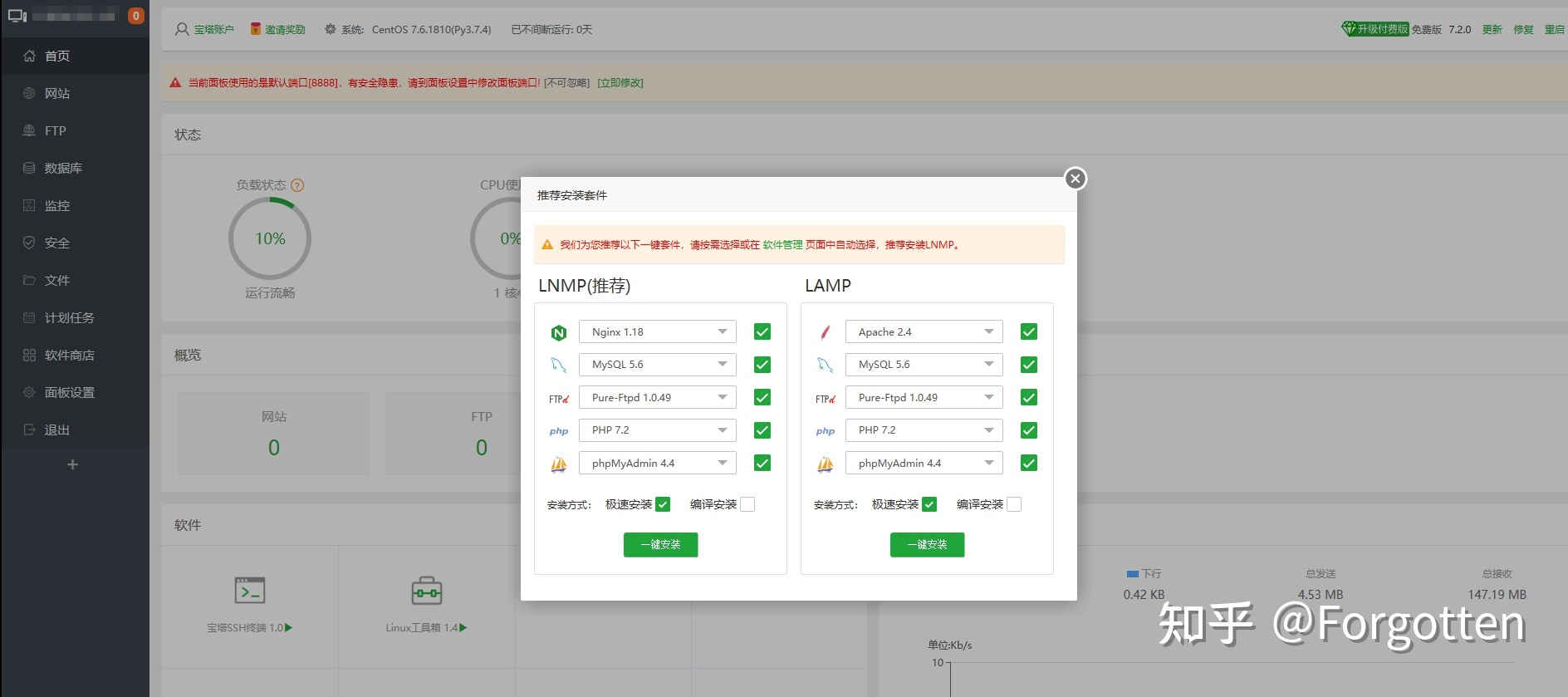
Task: Open the LAMP phpMyAdmin 4.4 dropdown
Action: pyautogui.click(x=924, y=463)
